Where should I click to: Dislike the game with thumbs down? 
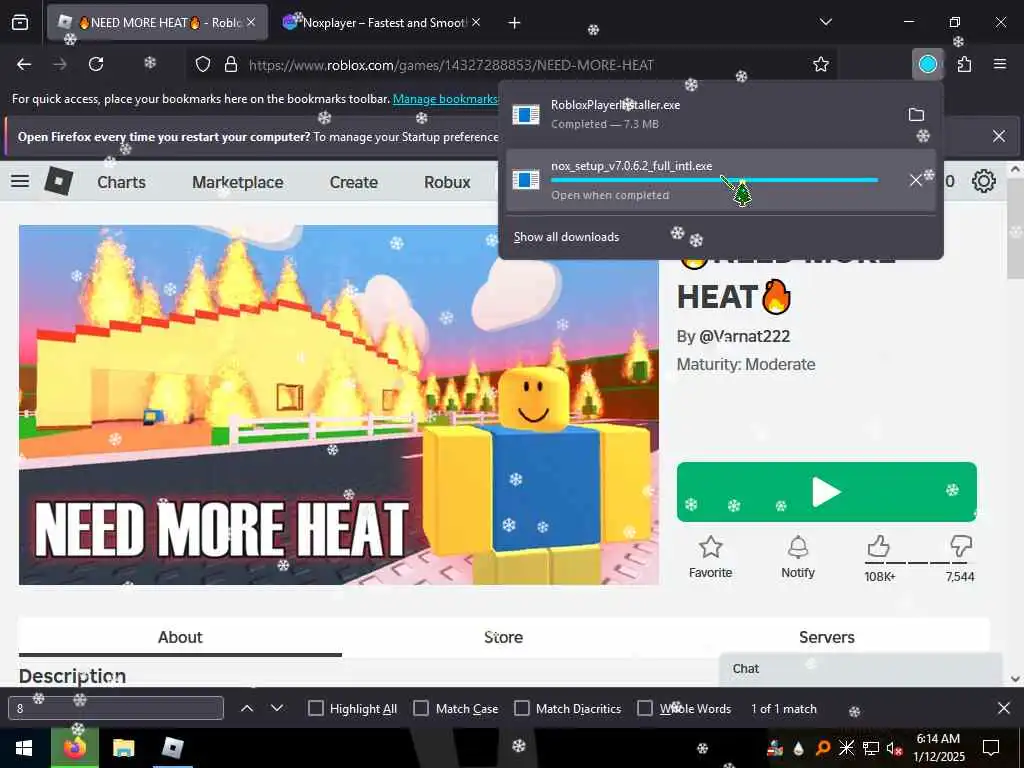961,547
